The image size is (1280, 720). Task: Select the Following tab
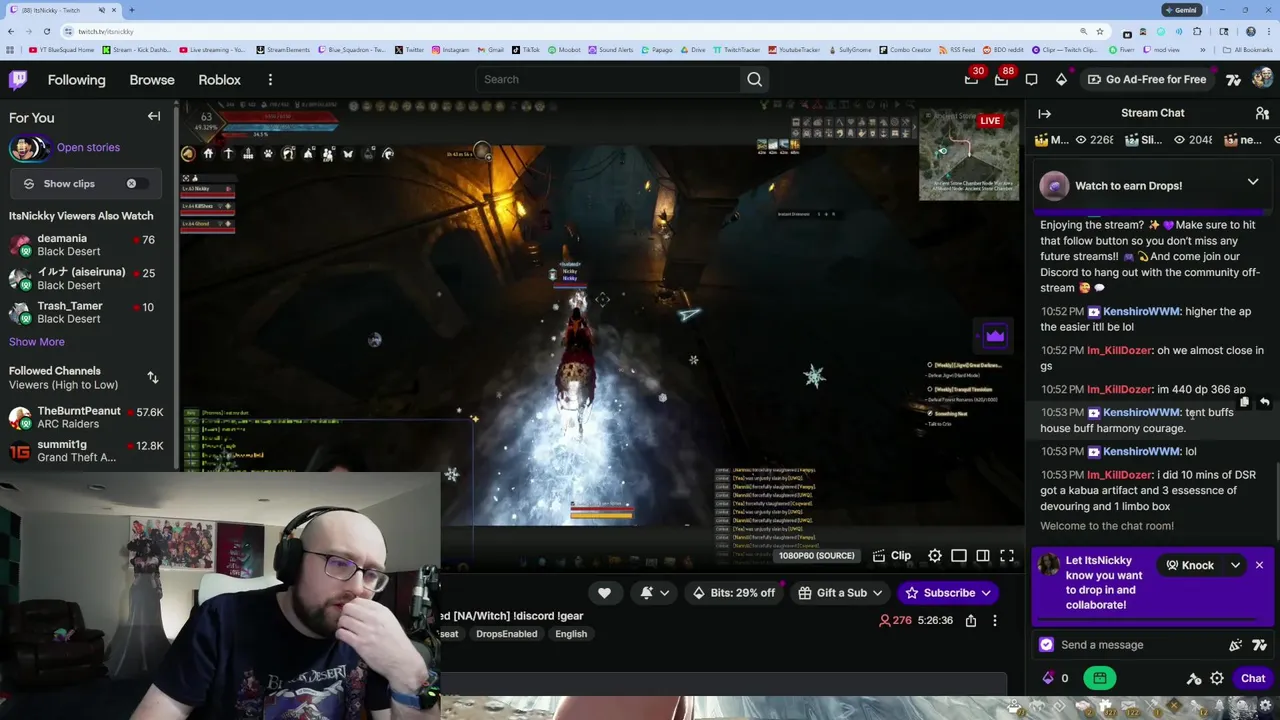click(x=76, y=80)
